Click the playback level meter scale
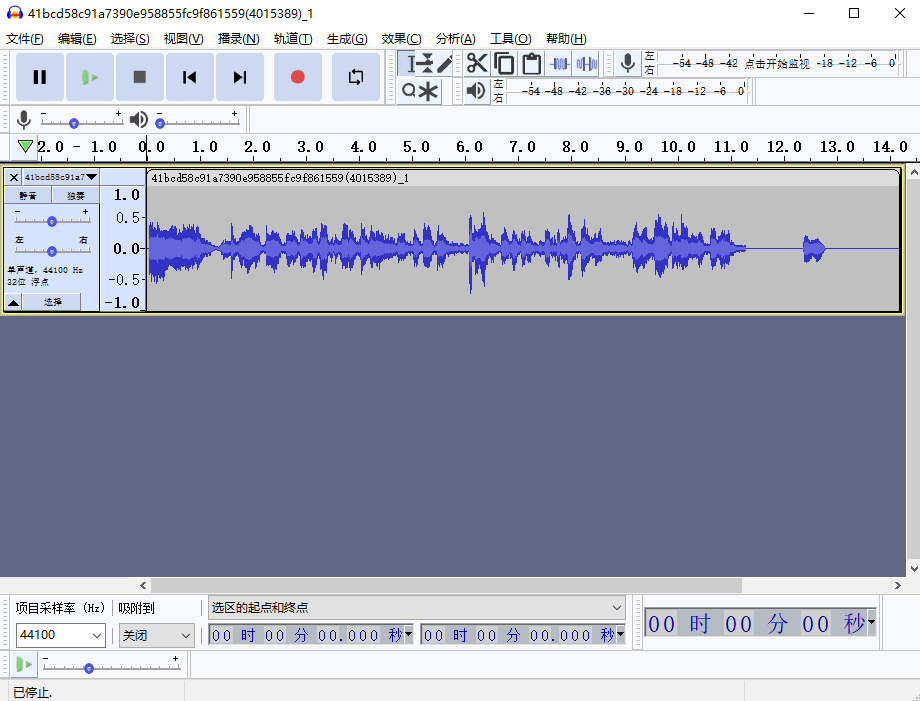 coord(627,91)
